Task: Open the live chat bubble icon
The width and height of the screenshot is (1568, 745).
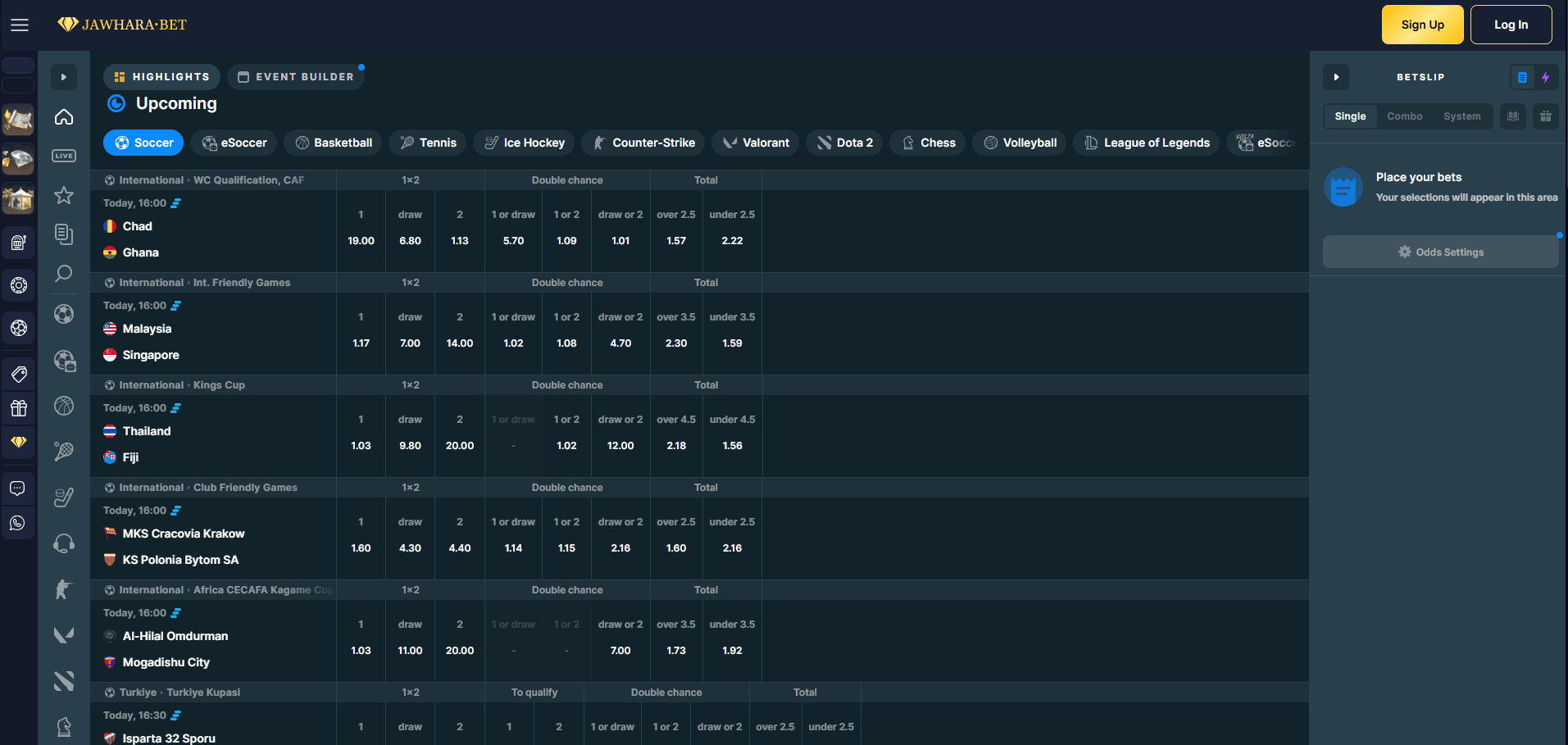Action: (18, 488)
